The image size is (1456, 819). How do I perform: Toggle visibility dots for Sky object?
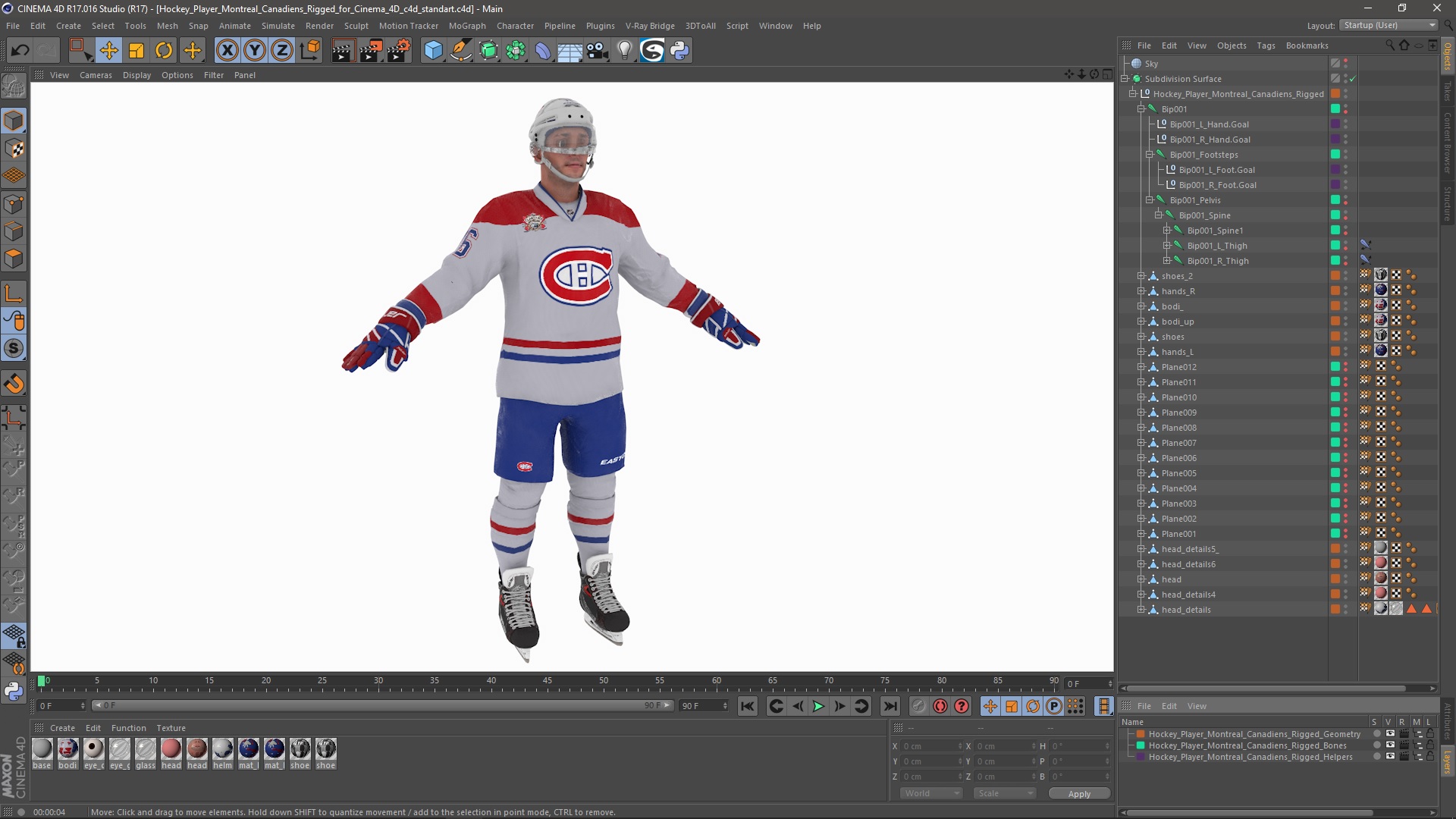click(x=1346, y=64)
